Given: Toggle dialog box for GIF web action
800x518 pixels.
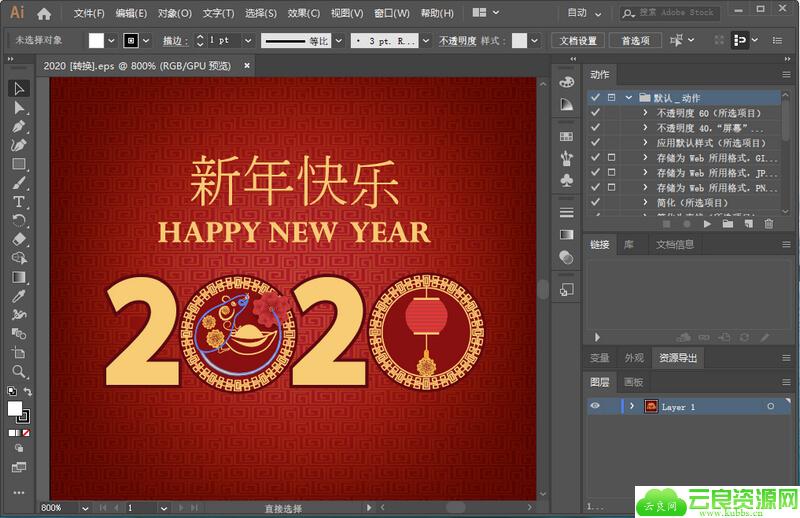Looking at the screenshot, I should click(x=611, y=157).
